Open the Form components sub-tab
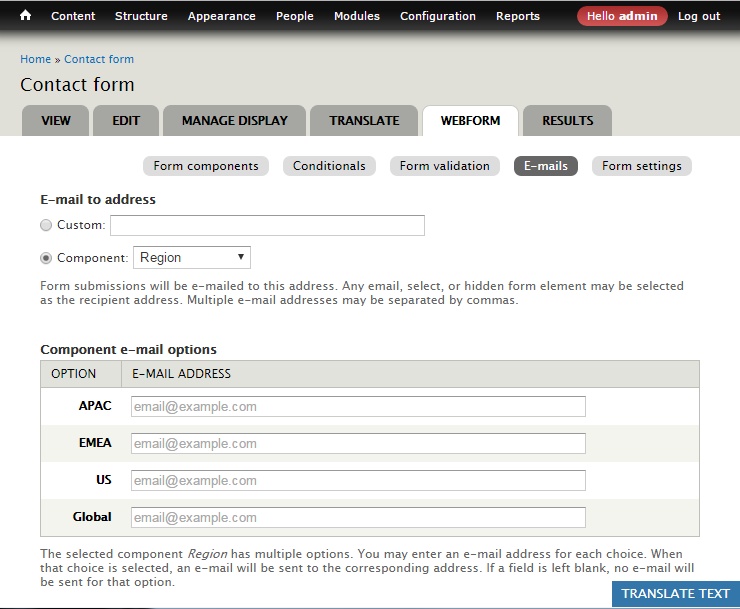 206,166
